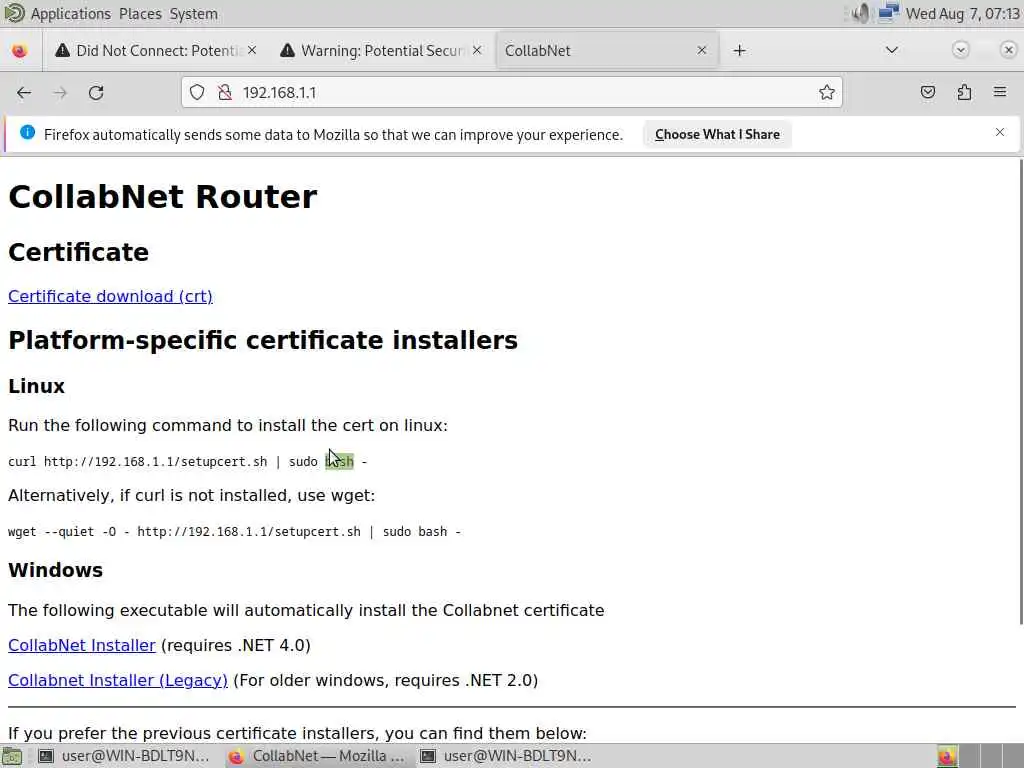
Task: Open a new tab with plus
Action: tap(739, 50)
